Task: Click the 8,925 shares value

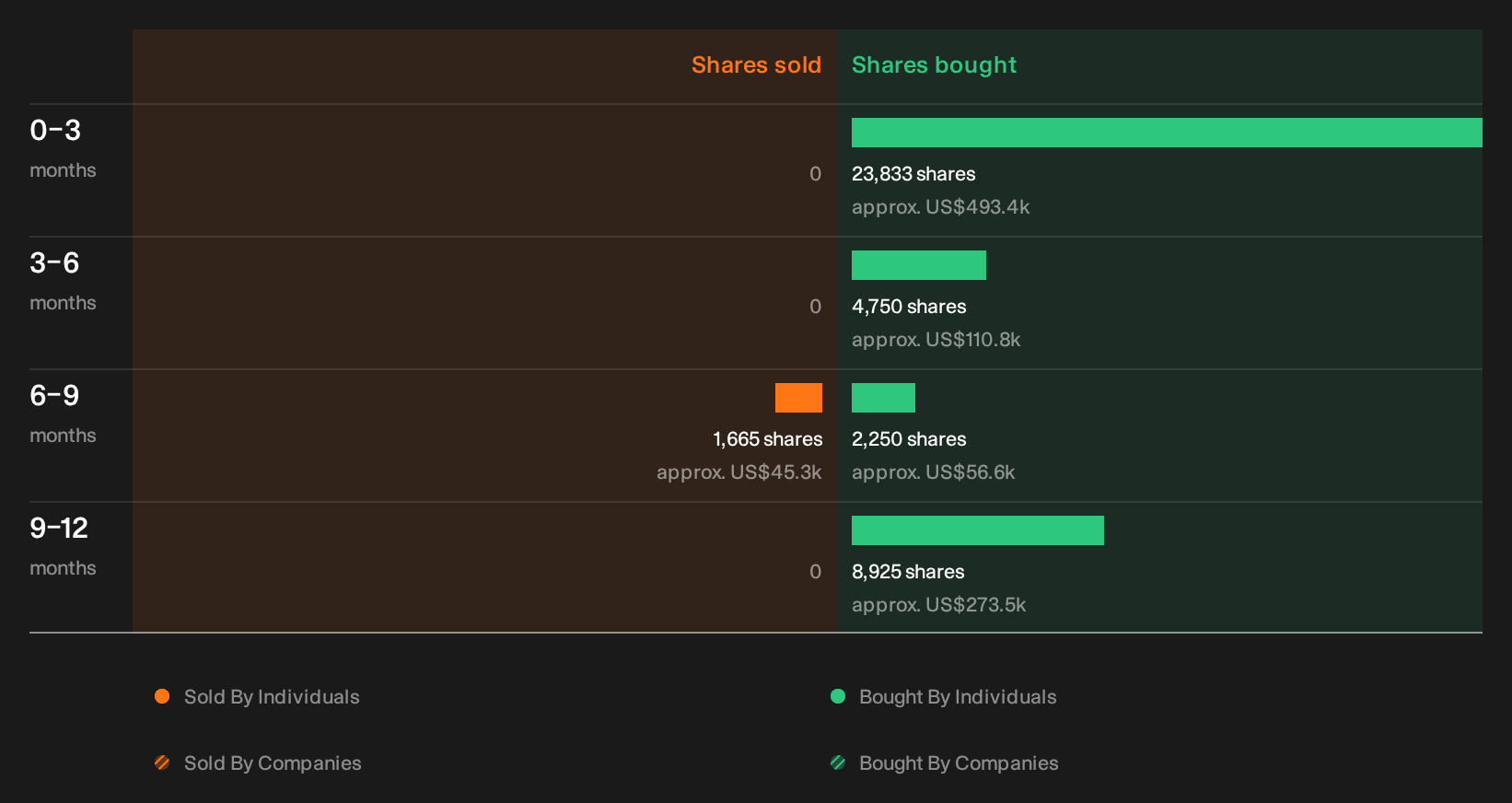Action: 908,572
